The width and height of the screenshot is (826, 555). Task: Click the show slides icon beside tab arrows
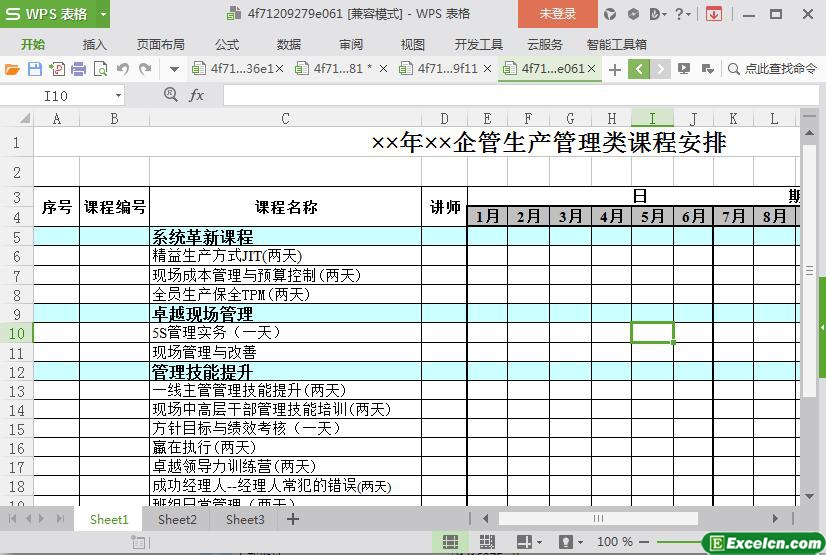click(684, 68)
